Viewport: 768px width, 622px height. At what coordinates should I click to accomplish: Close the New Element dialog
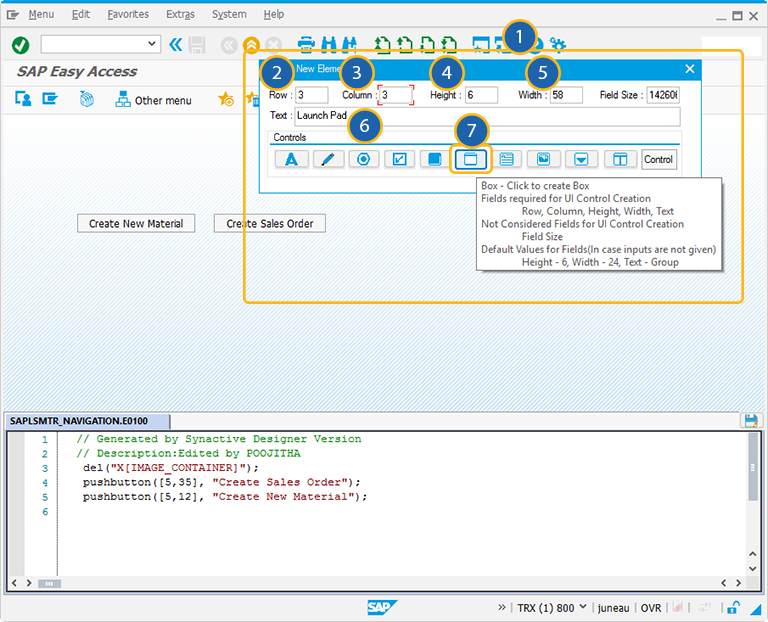pos(690,69)
